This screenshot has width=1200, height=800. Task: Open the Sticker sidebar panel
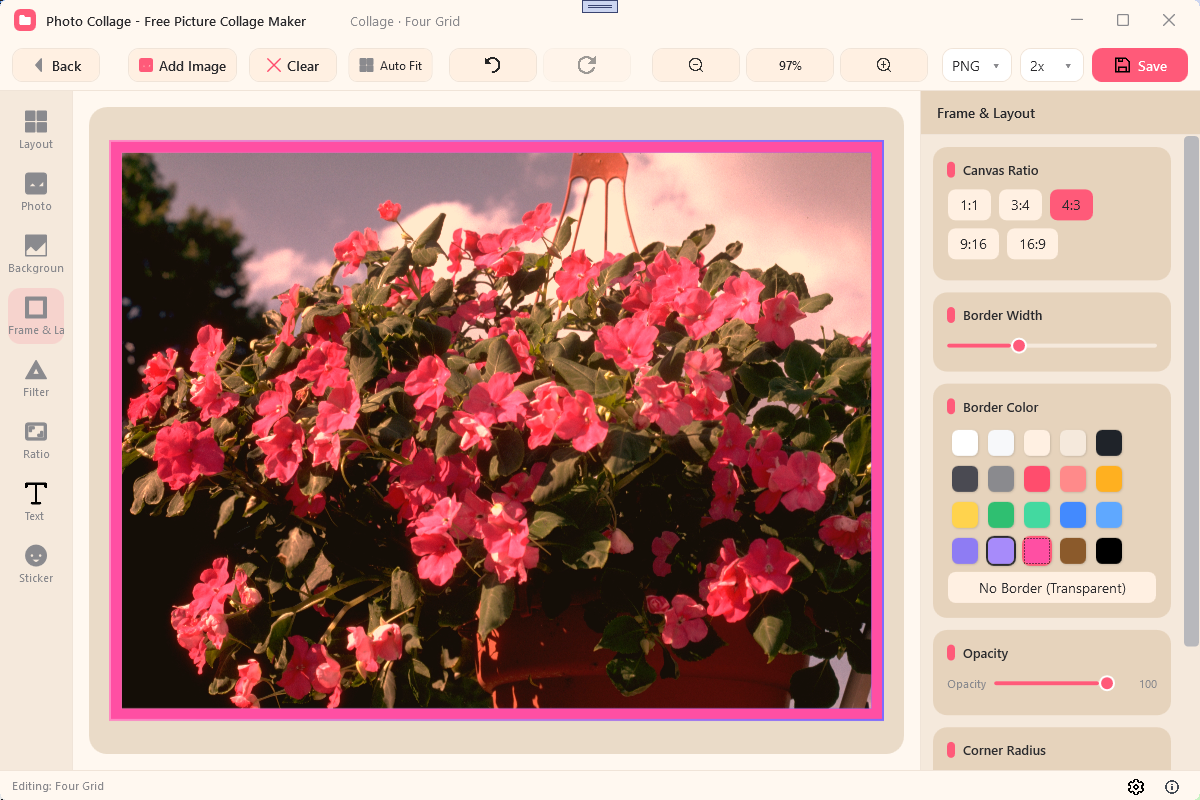coord(36,564)
